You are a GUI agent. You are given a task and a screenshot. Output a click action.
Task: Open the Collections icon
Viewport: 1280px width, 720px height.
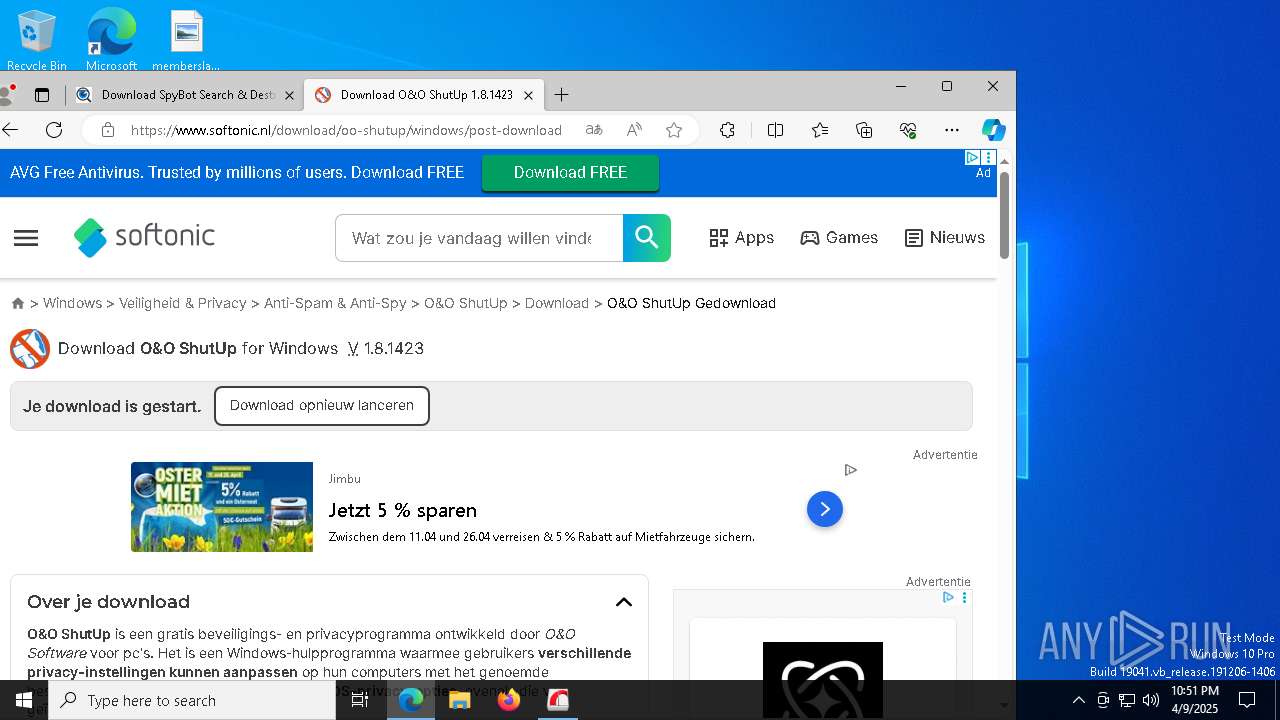(x=864, y=130)
